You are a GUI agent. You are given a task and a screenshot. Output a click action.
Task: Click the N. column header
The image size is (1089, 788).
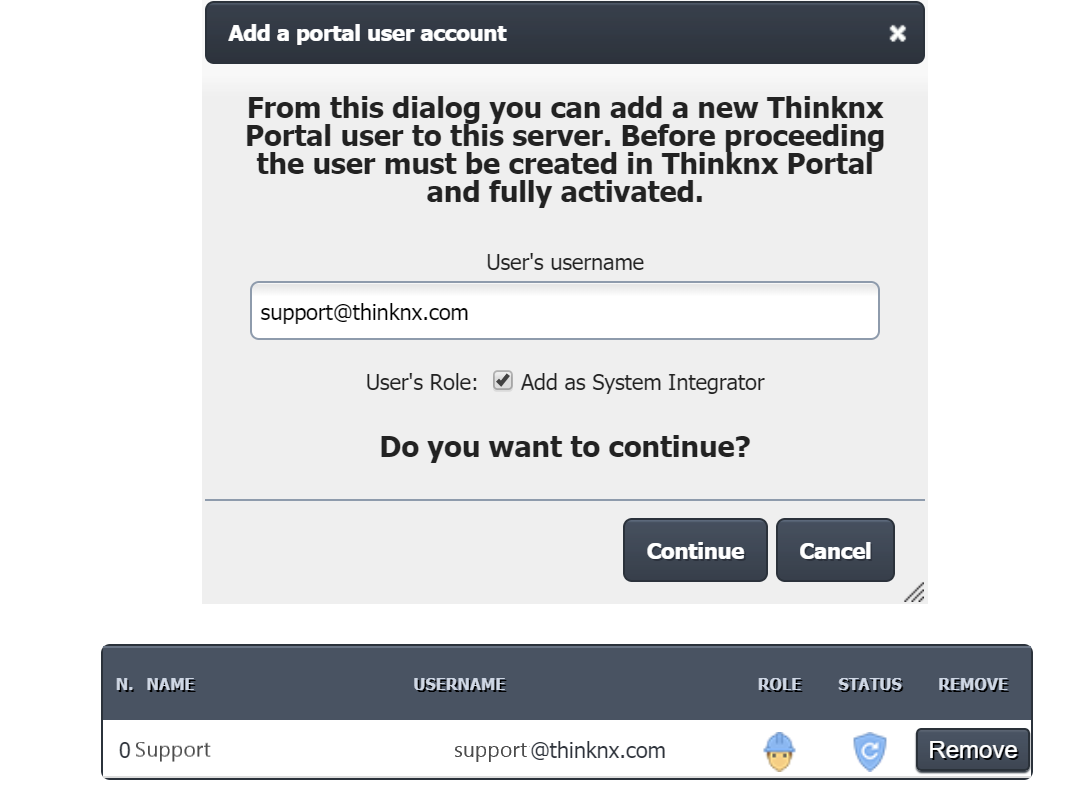pyautogui.click(x=125, y=685)
